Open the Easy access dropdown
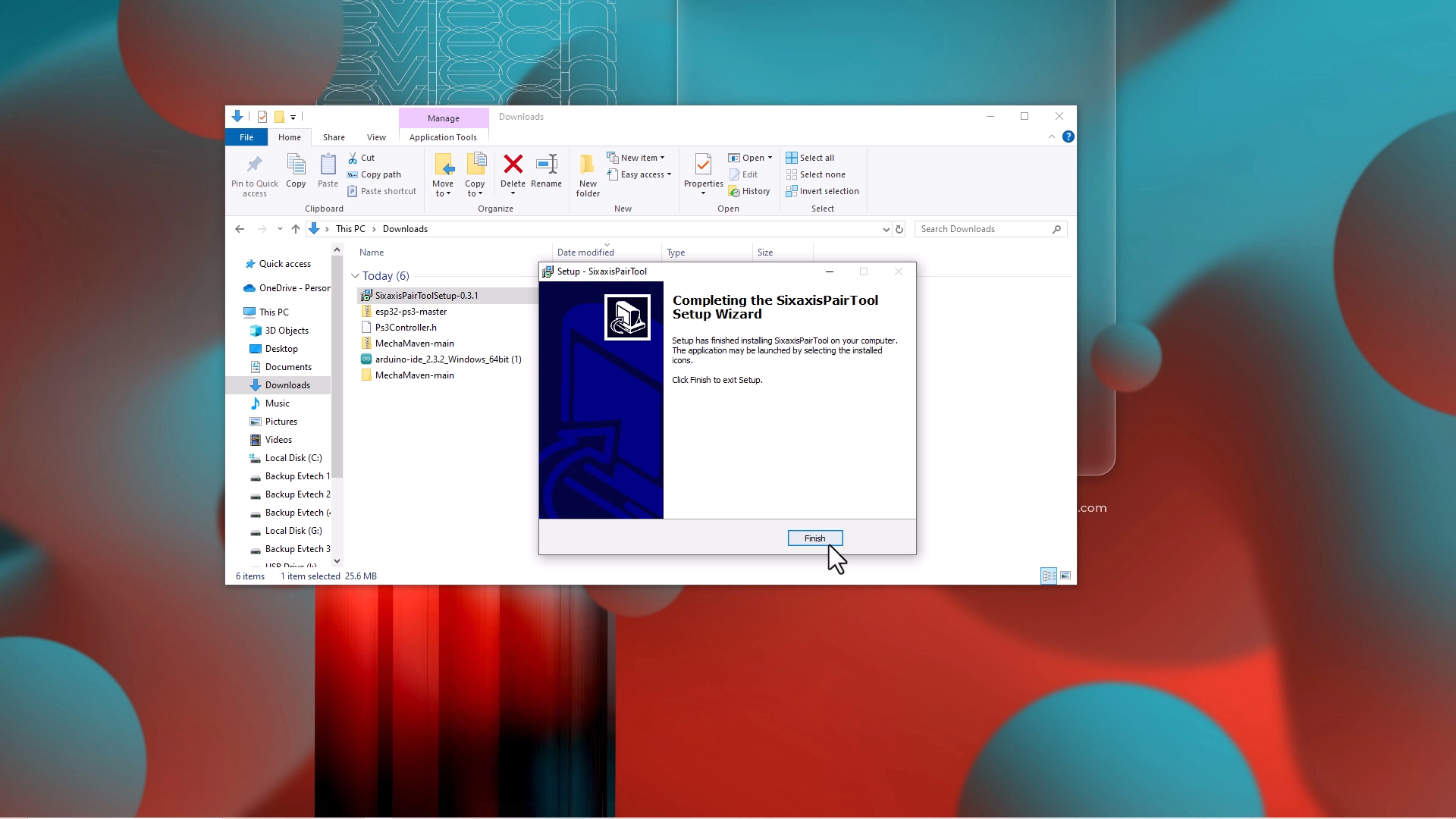 (639, 174)
